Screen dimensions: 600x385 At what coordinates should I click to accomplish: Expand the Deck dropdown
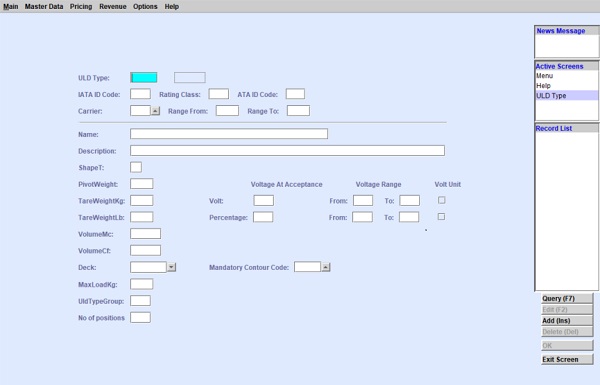(171, 267)
